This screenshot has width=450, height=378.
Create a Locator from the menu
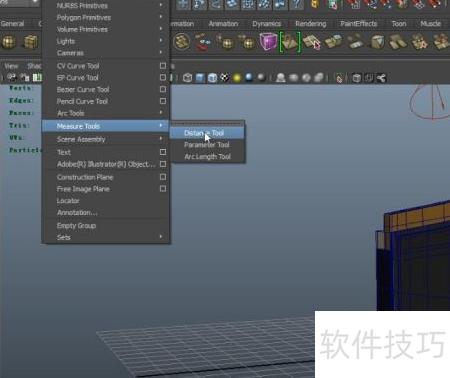[x=68, y=201]
